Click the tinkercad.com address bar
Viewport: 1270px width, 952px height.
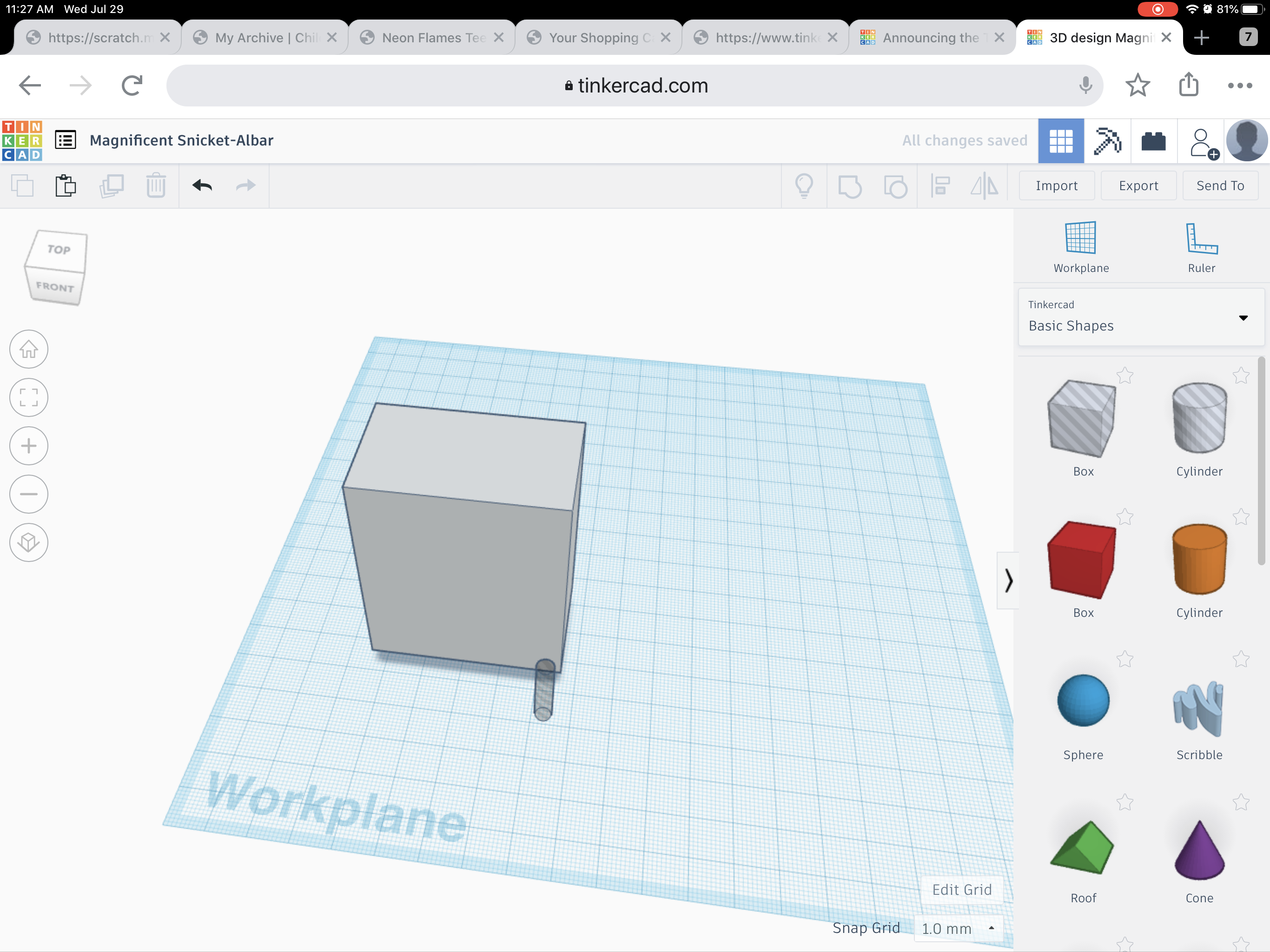pos(635,86)
